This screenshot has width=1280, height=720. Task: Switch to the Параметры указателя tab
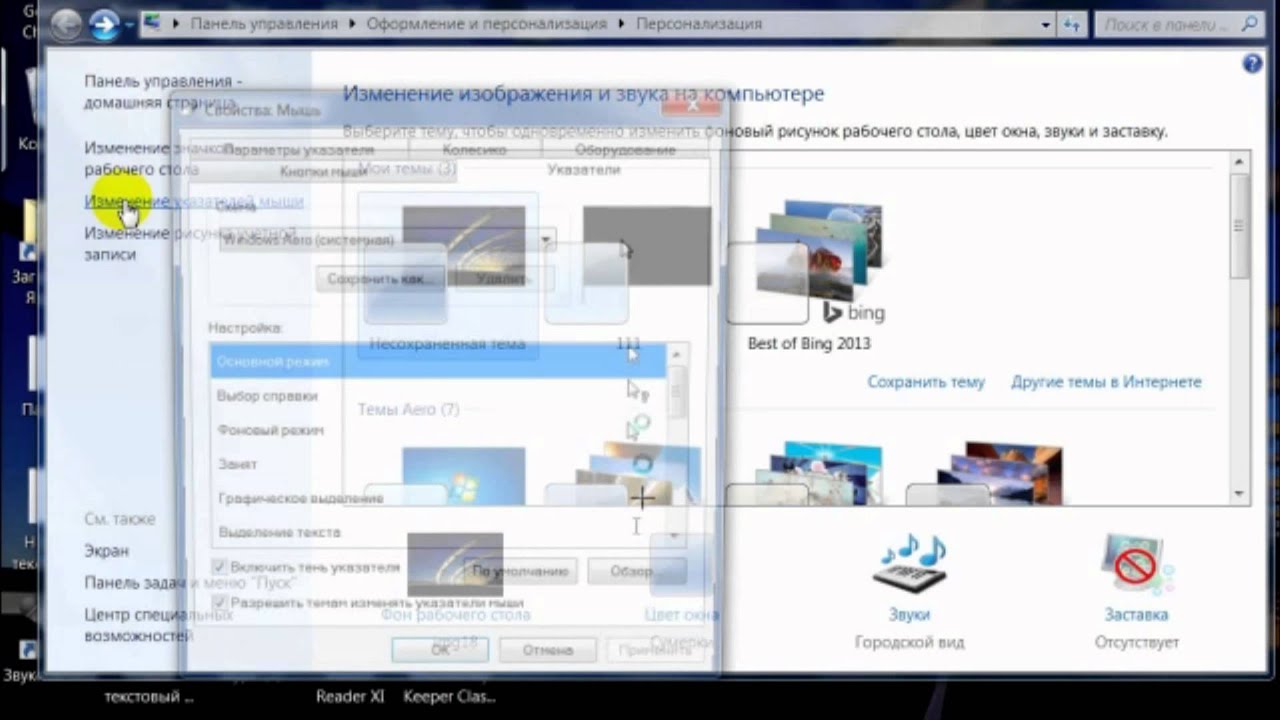298,149
